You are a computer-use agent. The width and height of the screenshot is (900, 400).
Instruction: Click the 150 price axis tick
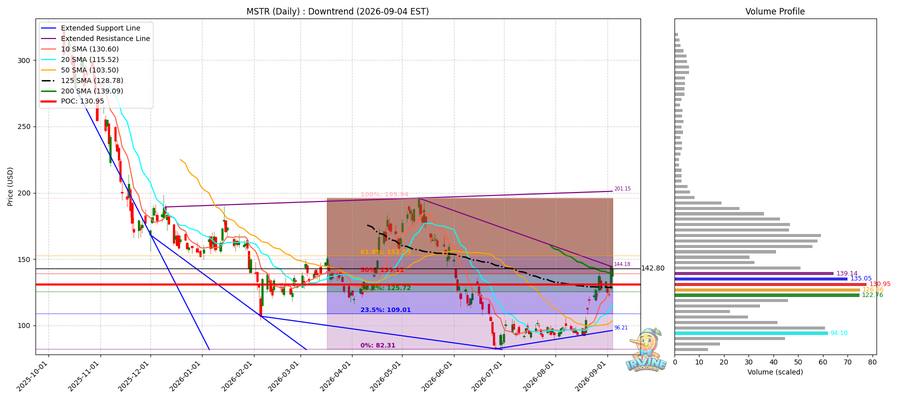[x=24, y=259]
